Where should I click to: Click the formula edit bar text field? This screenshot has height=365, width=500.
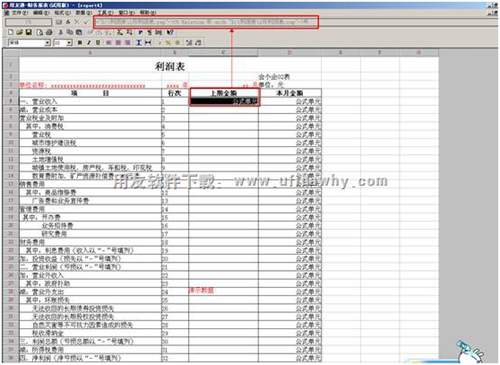pos(206,22)
